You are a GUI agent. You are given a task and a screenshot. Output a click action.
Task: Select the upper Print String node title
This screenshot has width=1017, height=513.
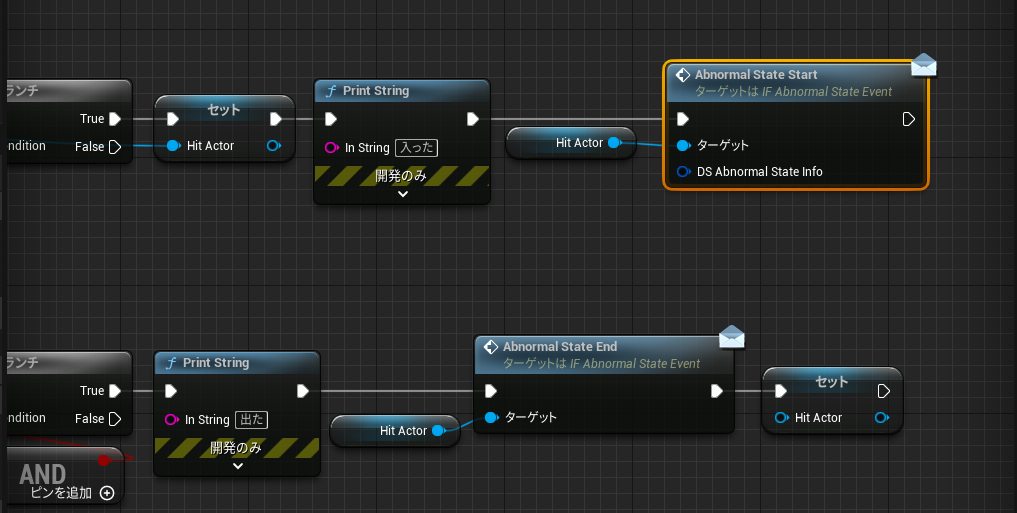click(376, 91)
